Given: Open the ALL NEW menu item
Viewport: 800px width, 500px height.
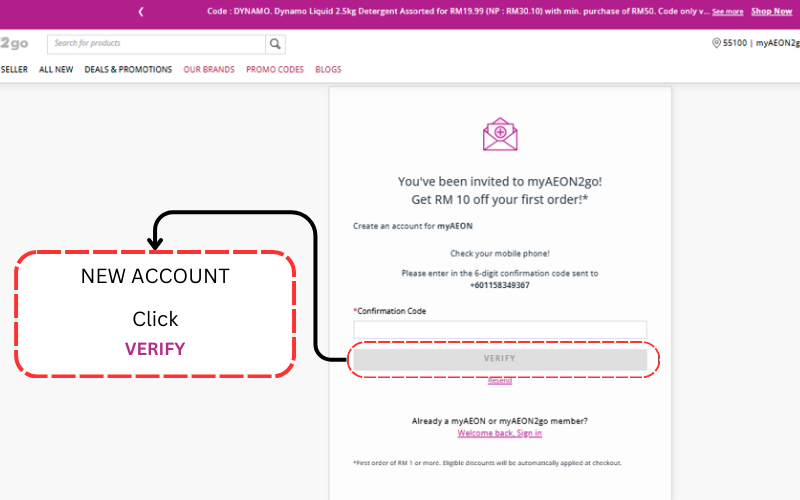Looking at the screenshot, I should [x=56, y=70].
